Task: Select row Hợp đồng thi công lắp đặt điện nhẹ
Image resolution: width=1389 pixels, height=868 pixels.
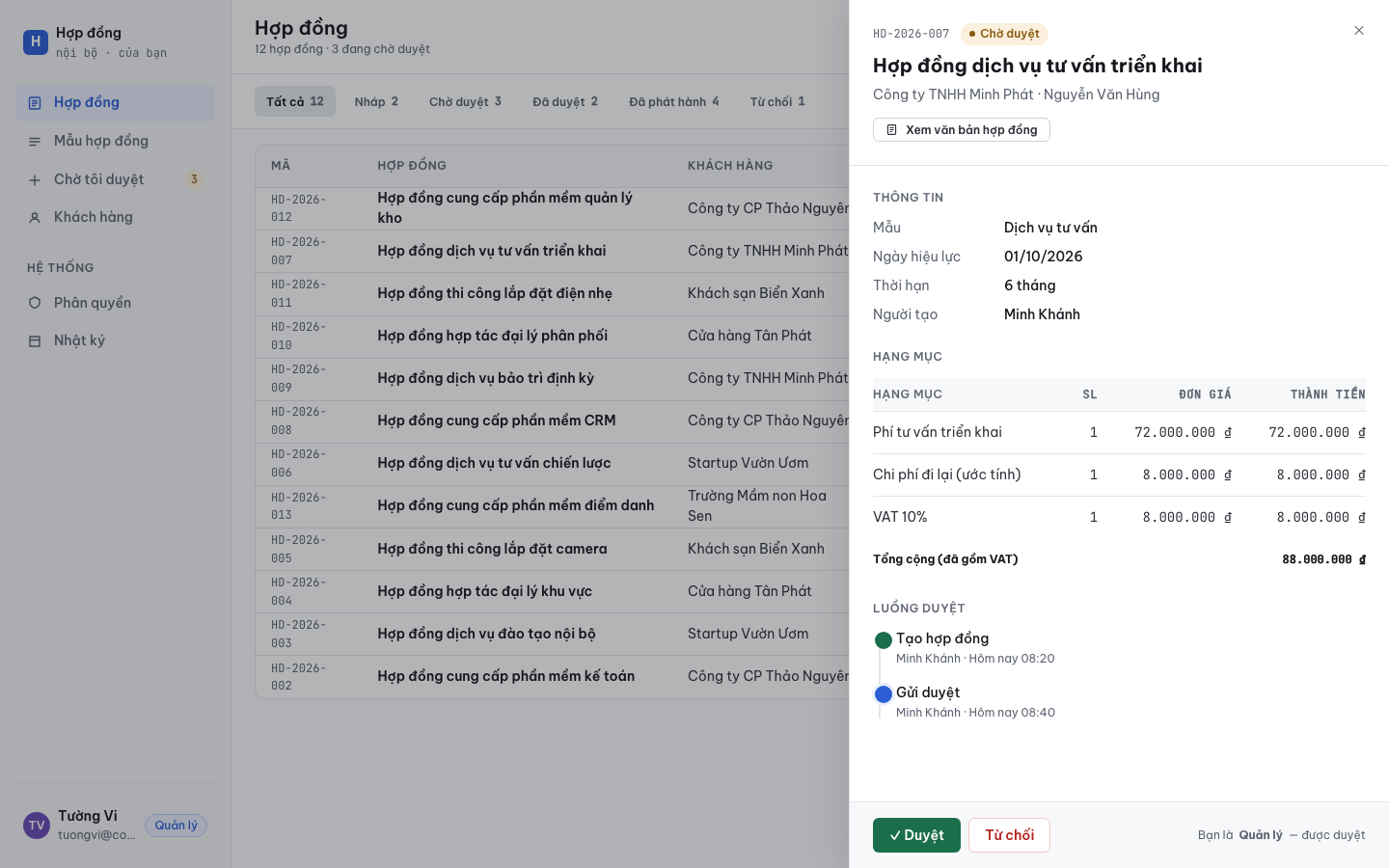Action: (x=552, y=293)
